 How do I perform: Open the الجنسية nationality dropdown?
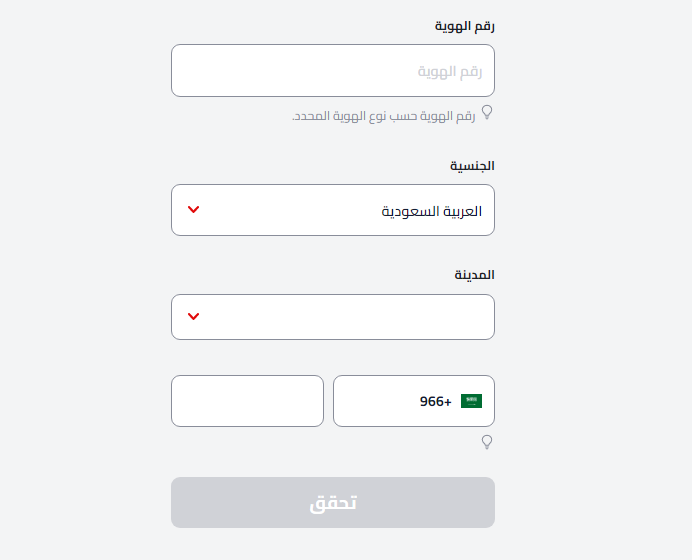[332, 210]
